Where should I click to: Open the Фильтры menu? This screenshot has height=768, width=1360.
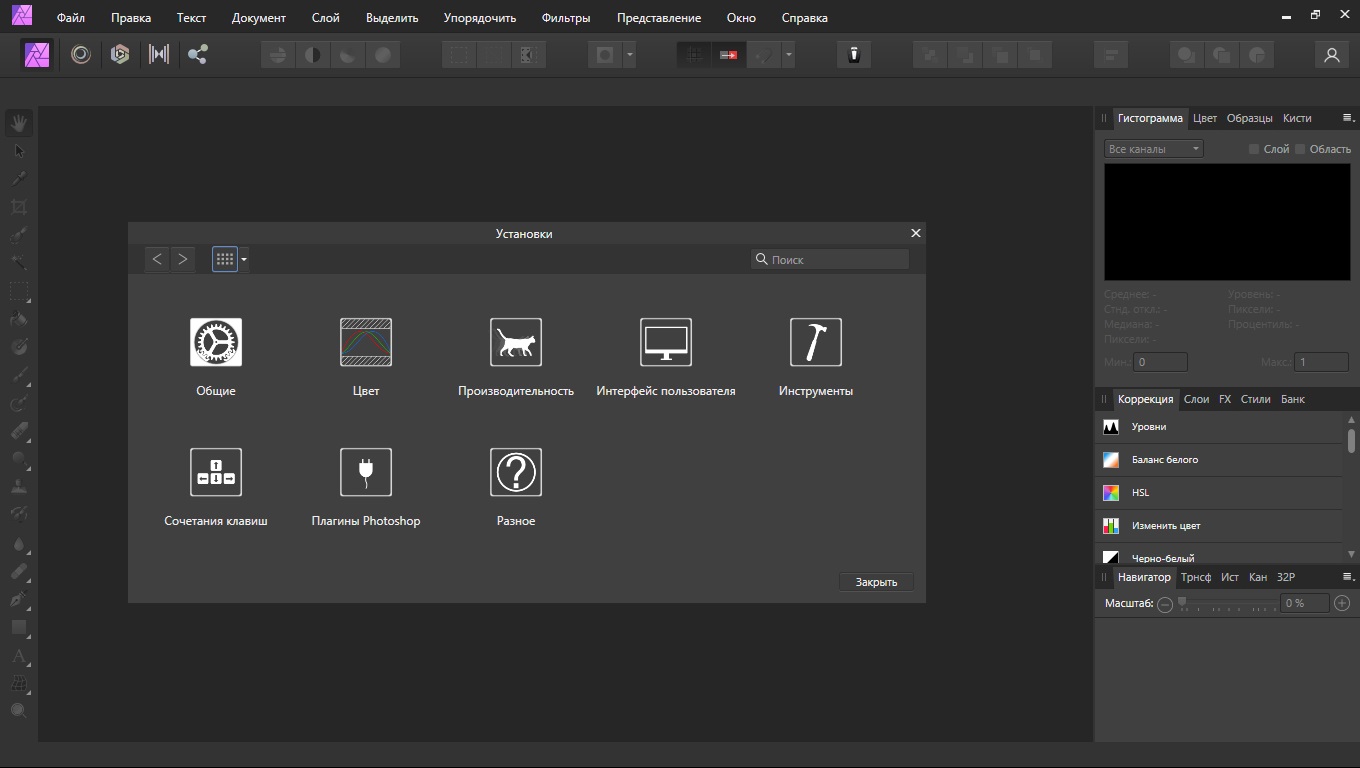point(566,18)
